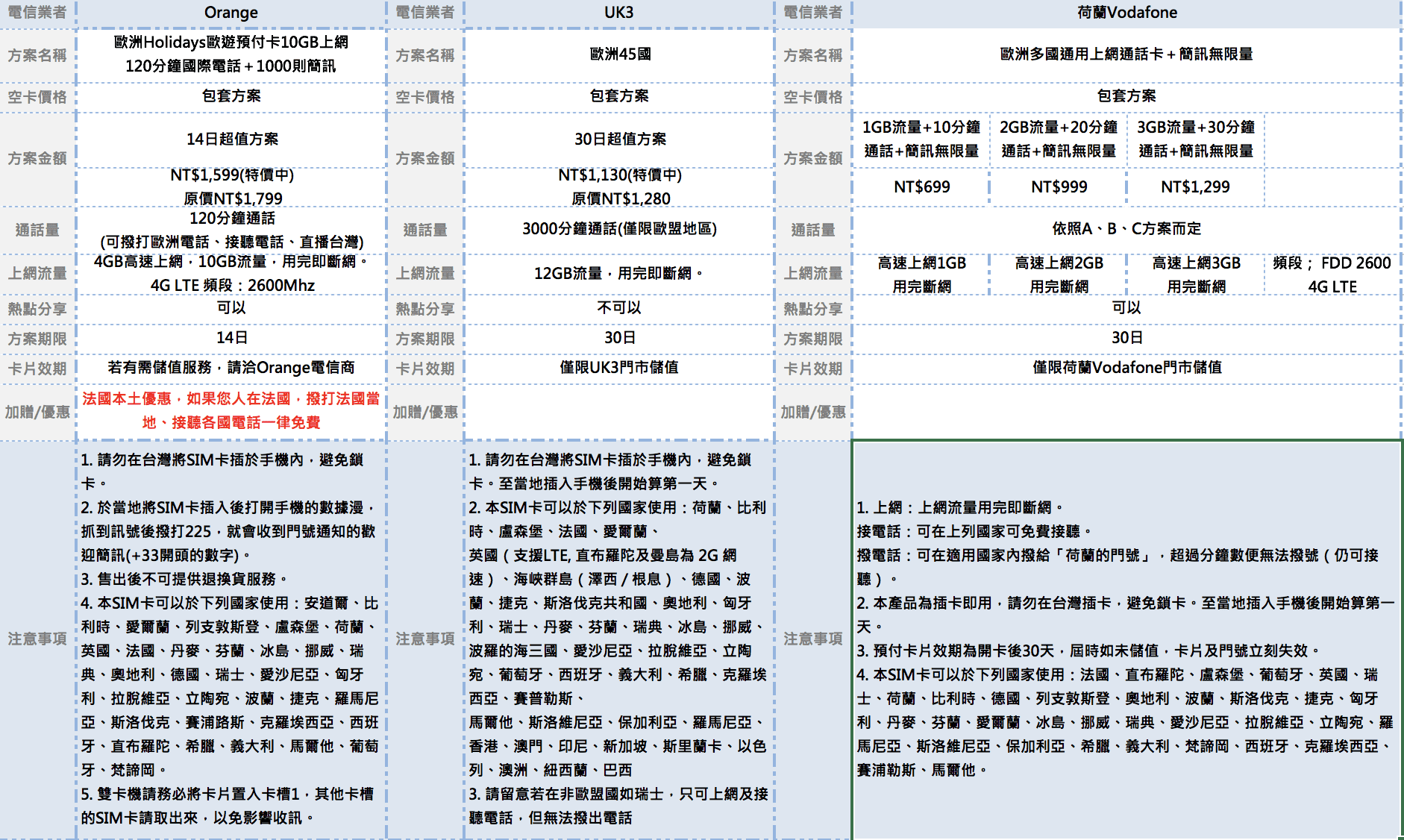Click the Vodafone notes cell with green border

(1126, 639)
